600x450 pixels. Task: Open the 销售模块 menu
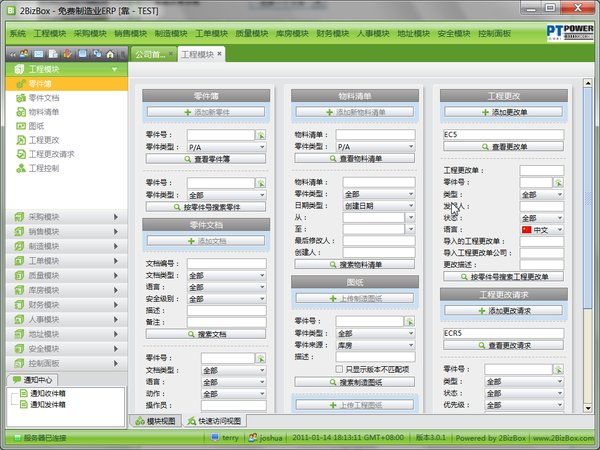click(x=130, y=34)
